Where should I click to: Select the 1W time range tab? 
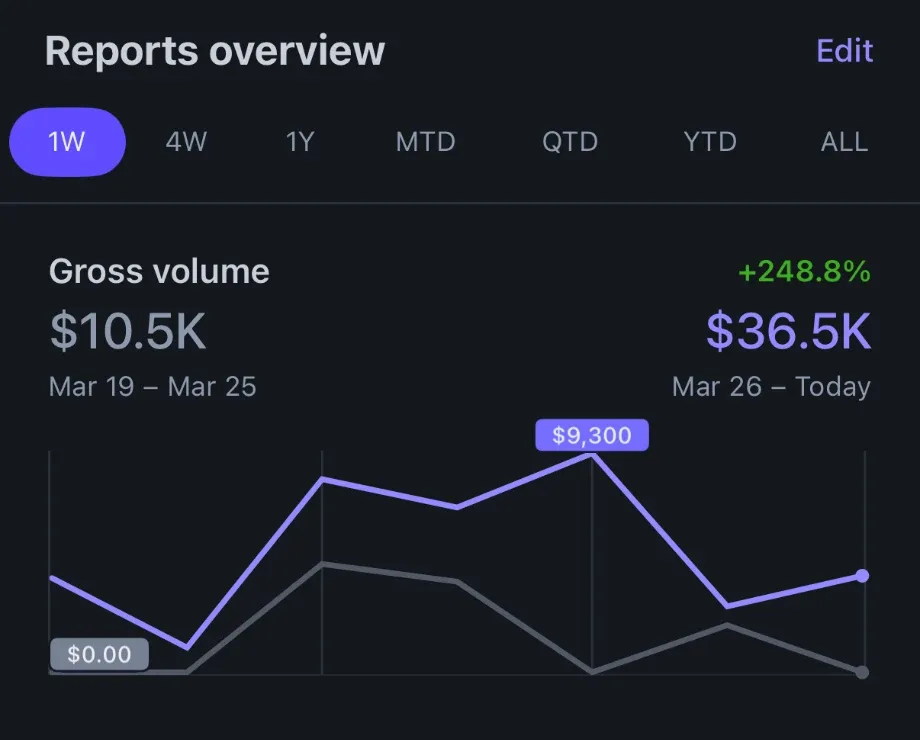(x=67, y=142)
